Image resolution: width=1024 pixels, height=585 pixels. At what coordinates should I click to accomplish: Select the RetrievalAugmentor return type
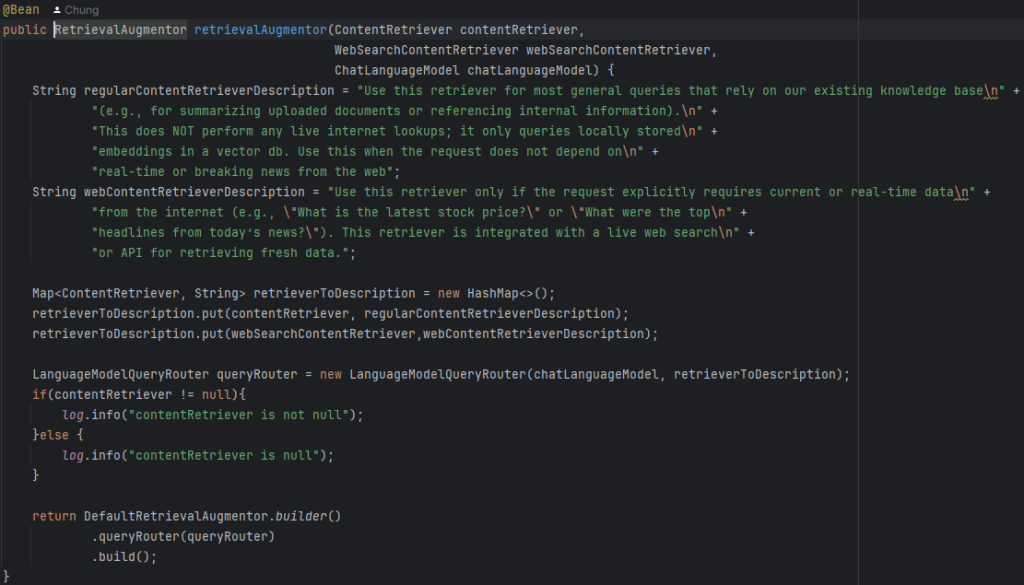click(x=120, y=30)
